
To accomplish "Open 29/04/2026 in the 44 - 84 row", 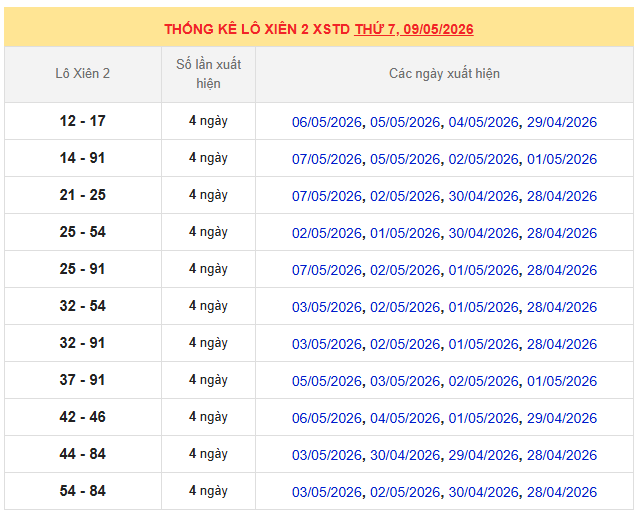I will [483, 455].
